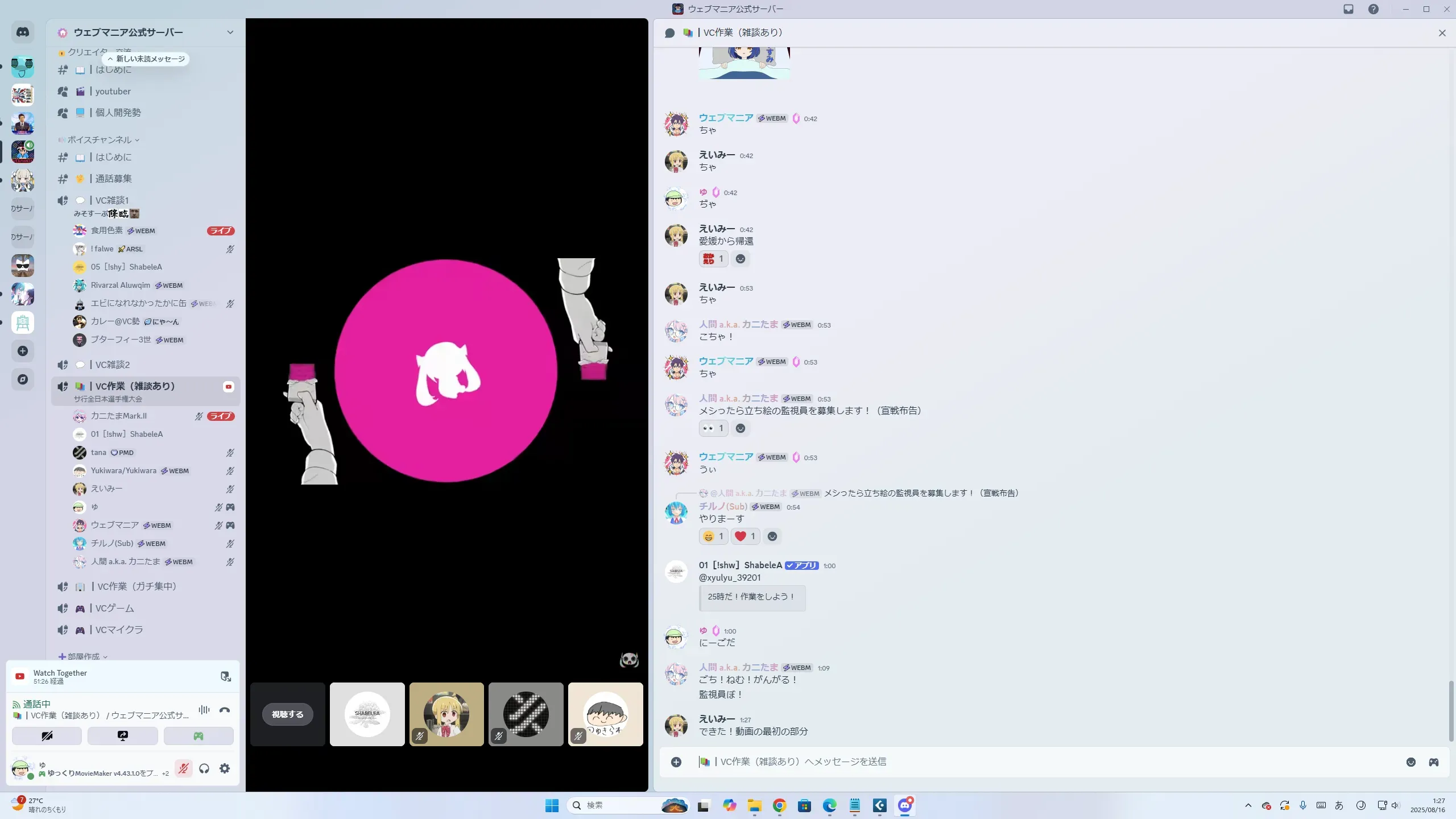Image resolution: width=1456 pixels, height=819 pixels.
Task: Toggle camera on in call panel
Action: (x=47, y=736)
